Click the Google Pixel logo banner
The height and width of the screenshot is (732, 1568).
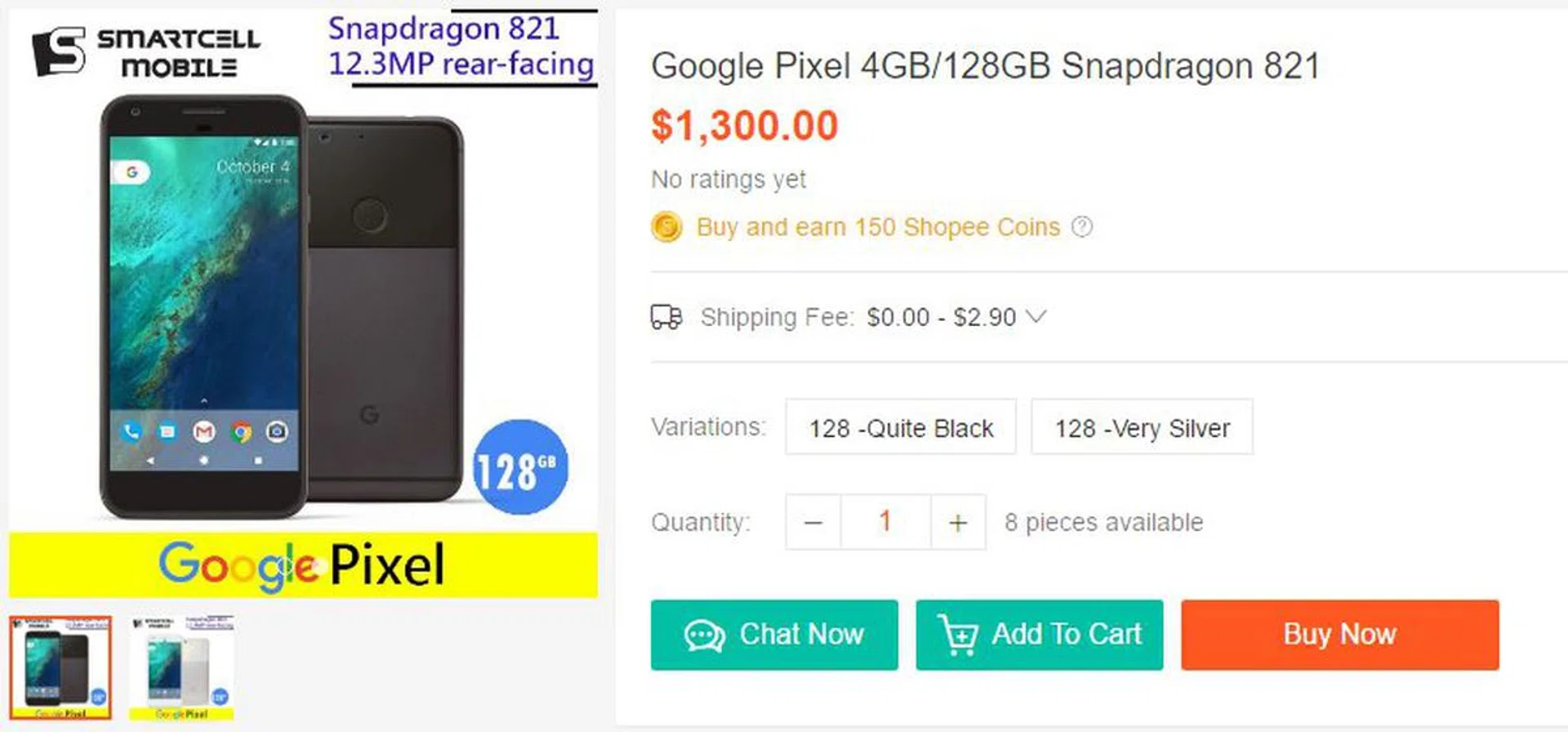(303, 565)
